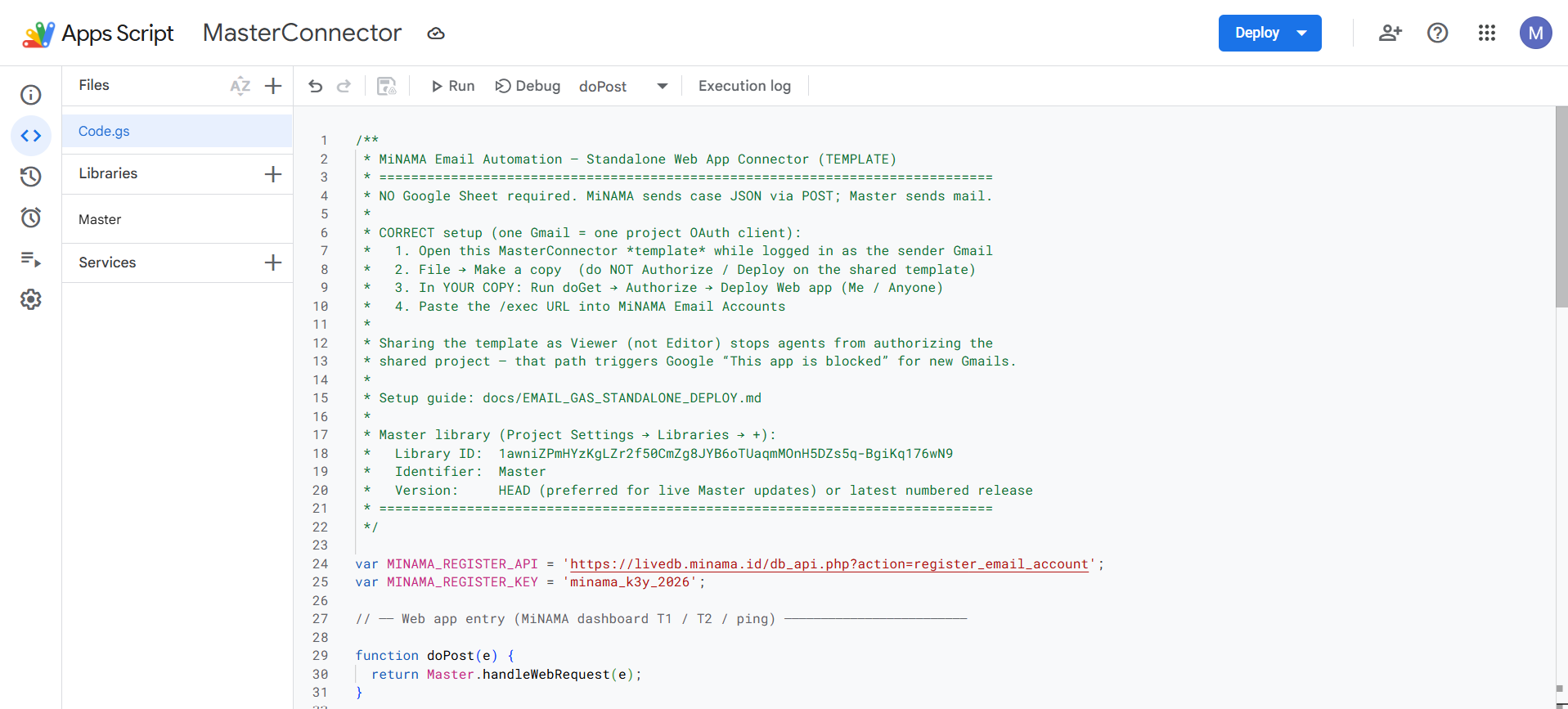Viewport: 1568px width, 709px height.
Task: Click the Redo arrow in toolbar
Action: tap(344, 86)
